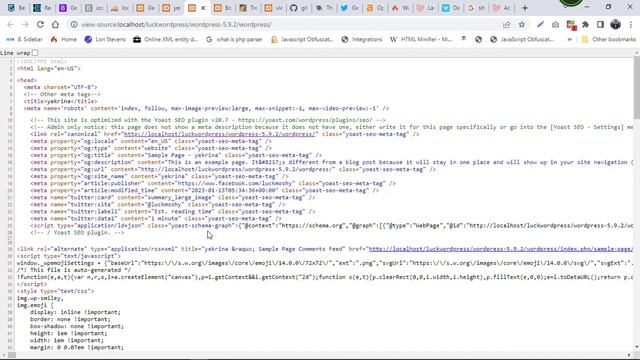The width and height of the screenshot is (640, 360).
Task: Click scroll-up arrow of vertical scrollbar
Action: pyautogui.click(x=636, y=53)
